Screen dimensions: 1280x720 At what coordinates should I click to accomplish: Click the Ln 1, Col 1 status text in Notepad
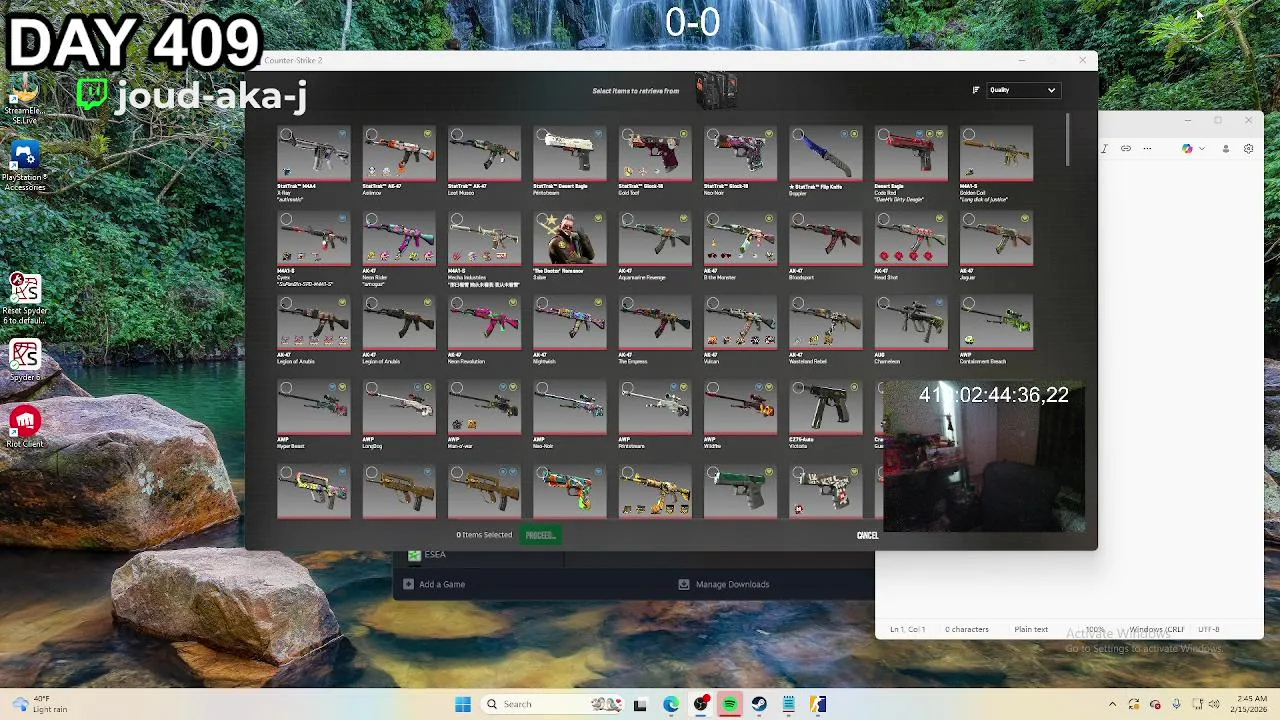click(907, 629)
